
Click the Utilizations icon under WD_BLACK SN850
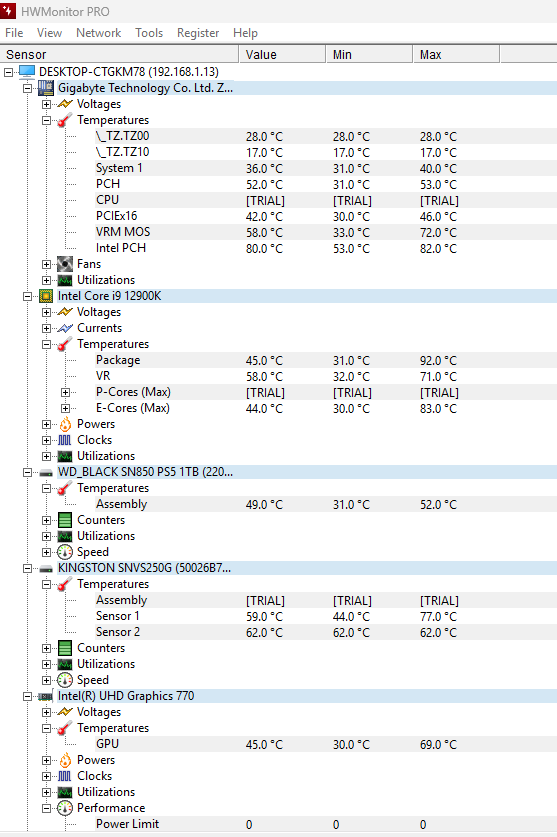65,536
